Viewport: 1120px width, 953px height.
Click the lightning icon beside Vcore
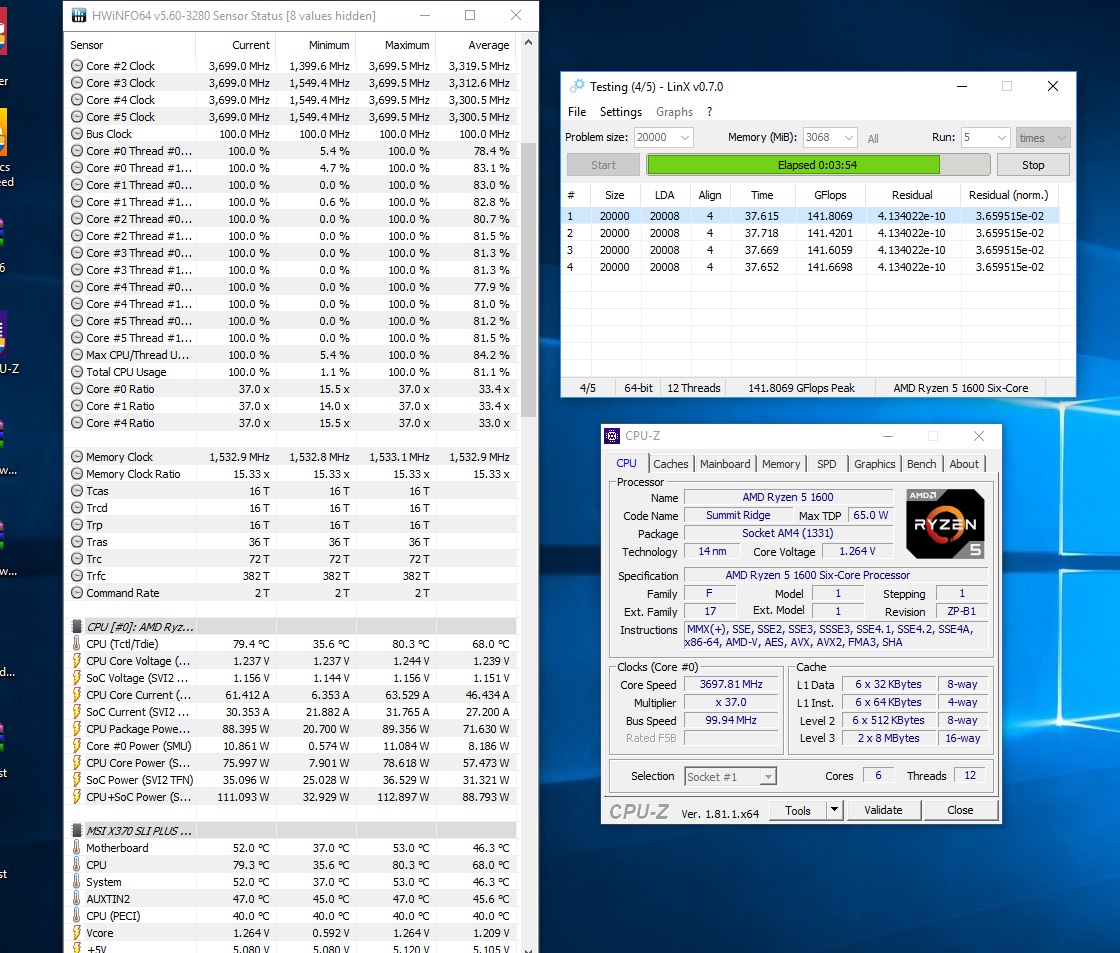point(76,933)
